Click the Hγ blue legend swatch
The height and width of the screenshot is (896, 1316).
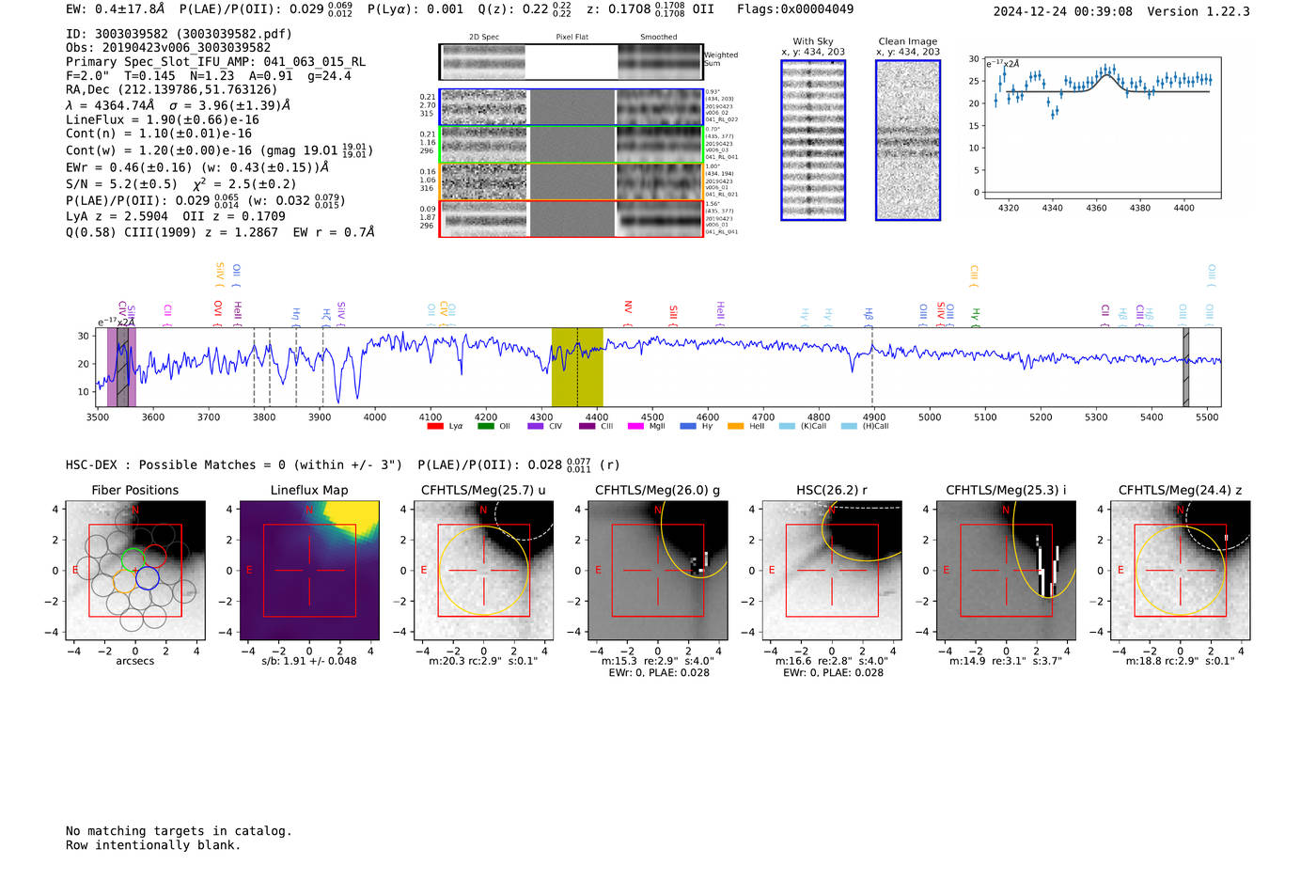pyautogui.click(x=688, y=426)
